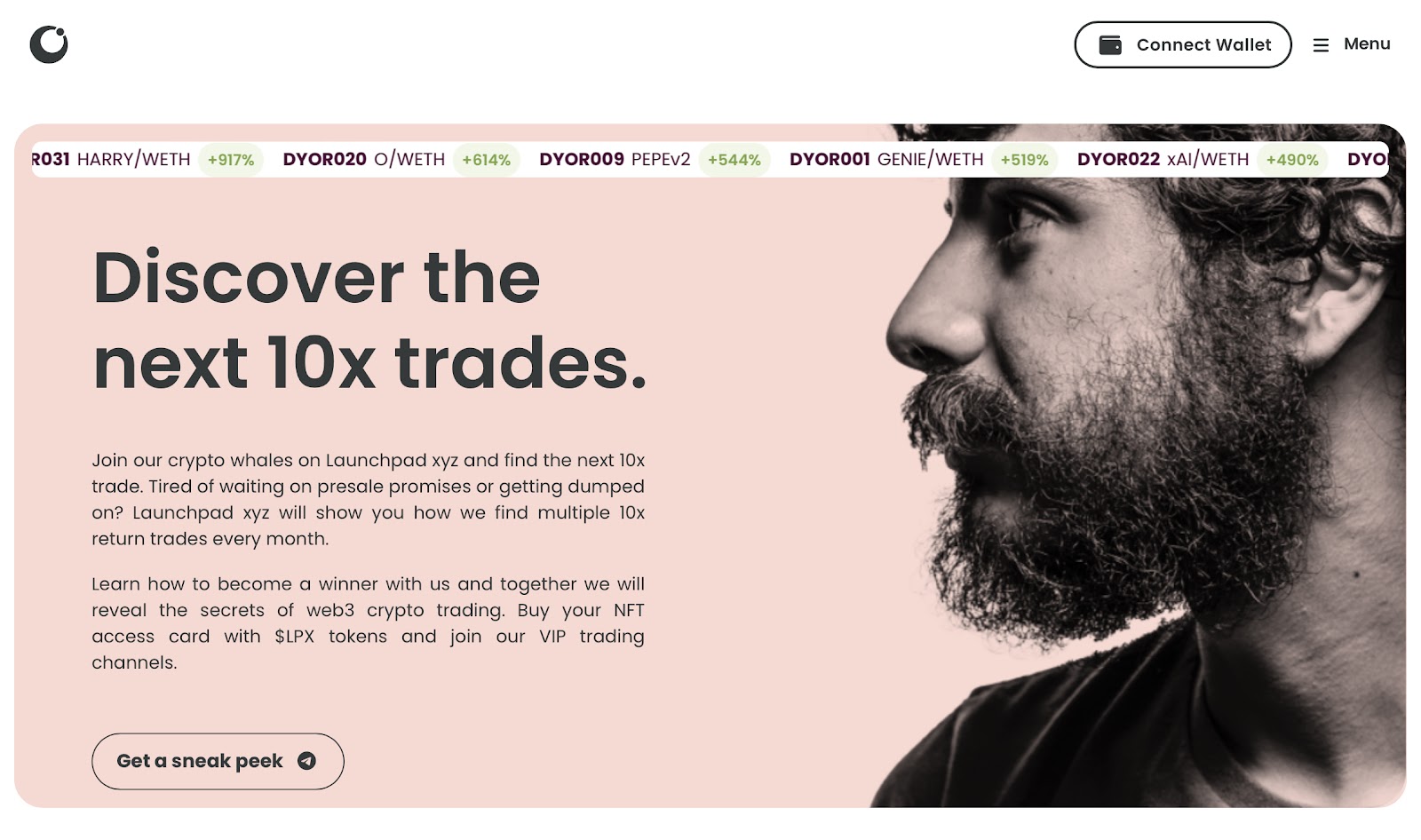Screen dimensions: 1421x840
Task: Click the Discover the next 10x trades heading
Action: pos(369,320)
